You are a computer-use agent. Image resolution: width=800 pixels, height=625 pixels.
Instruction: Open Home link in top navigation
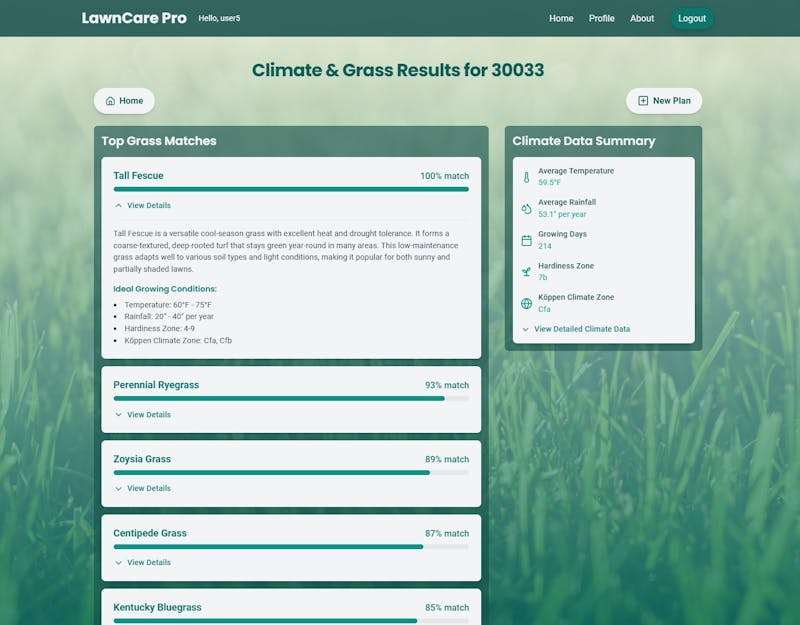(561, 18)
